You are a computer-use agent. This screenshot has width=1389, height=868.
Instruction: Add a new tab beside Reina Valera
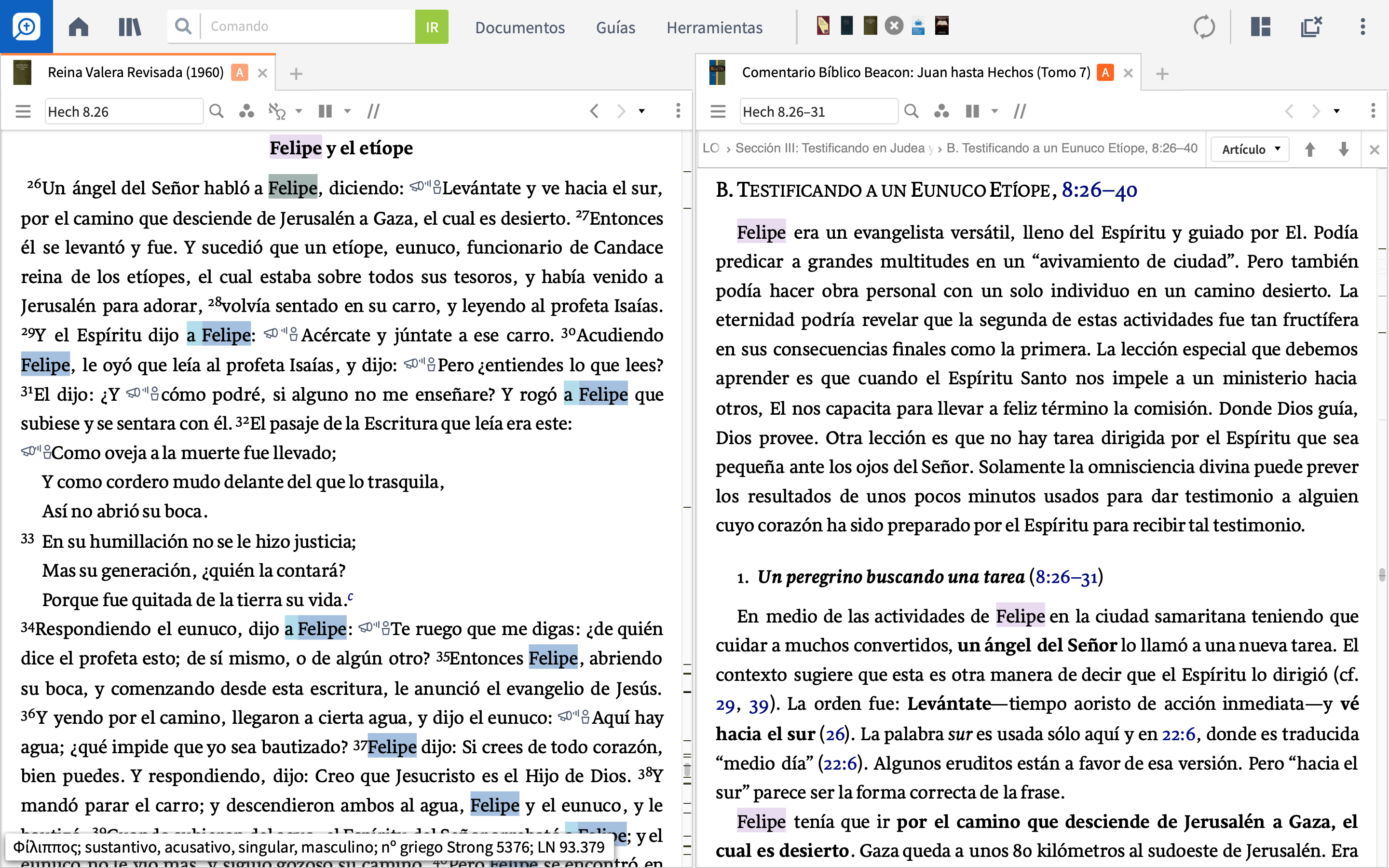(296, 73)
